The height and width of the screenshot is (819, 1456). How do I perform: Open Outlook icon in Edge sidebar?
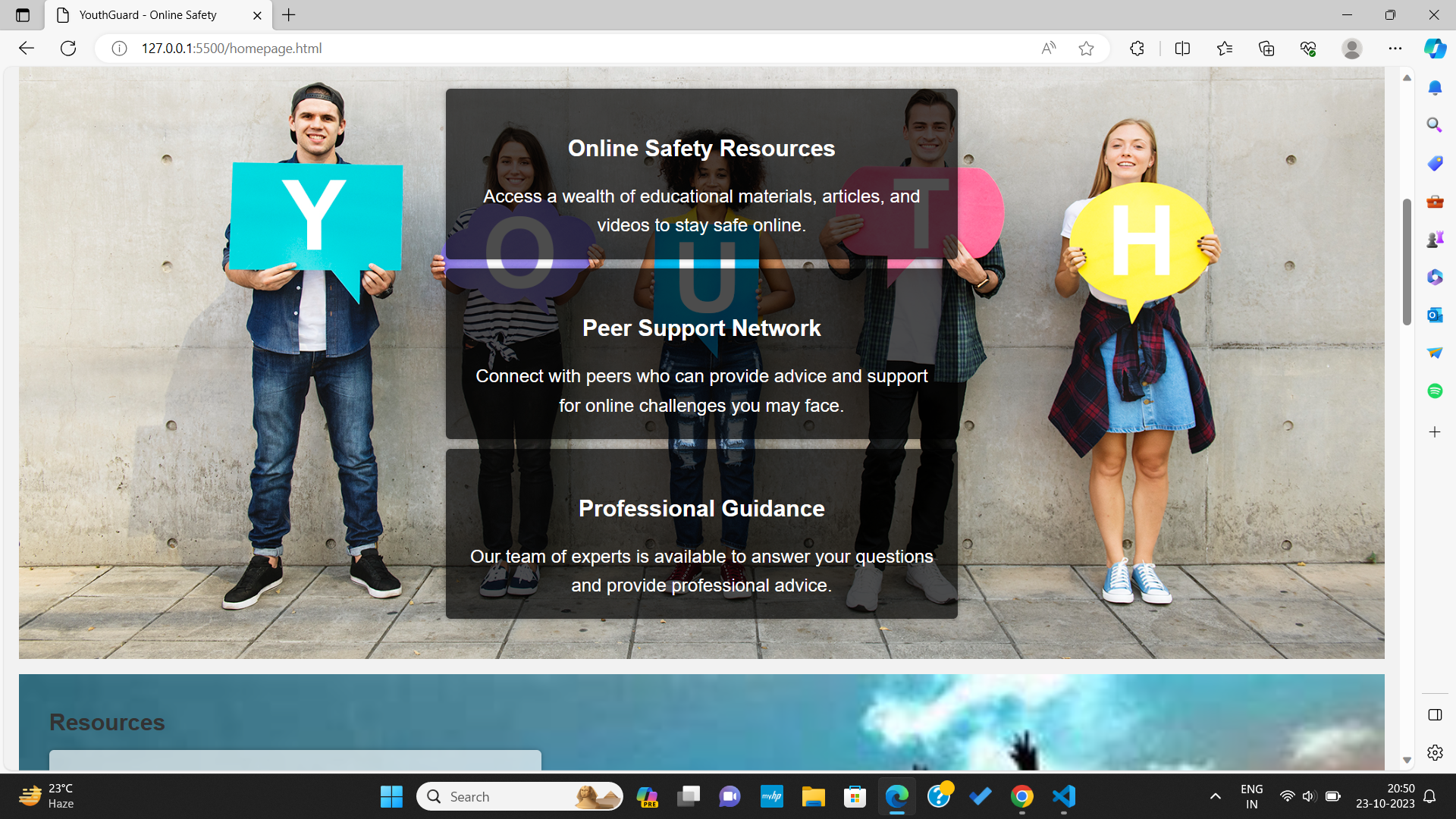coord(1434,315)
